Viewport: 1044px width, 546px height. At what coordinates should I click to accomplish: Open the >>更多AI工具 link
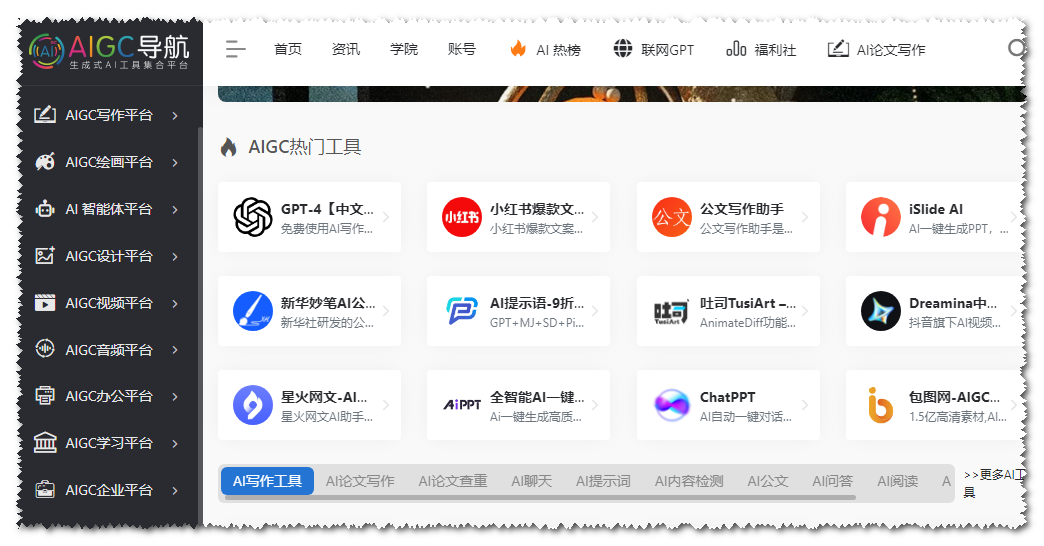pyautogui.click(x=995, y=483)
